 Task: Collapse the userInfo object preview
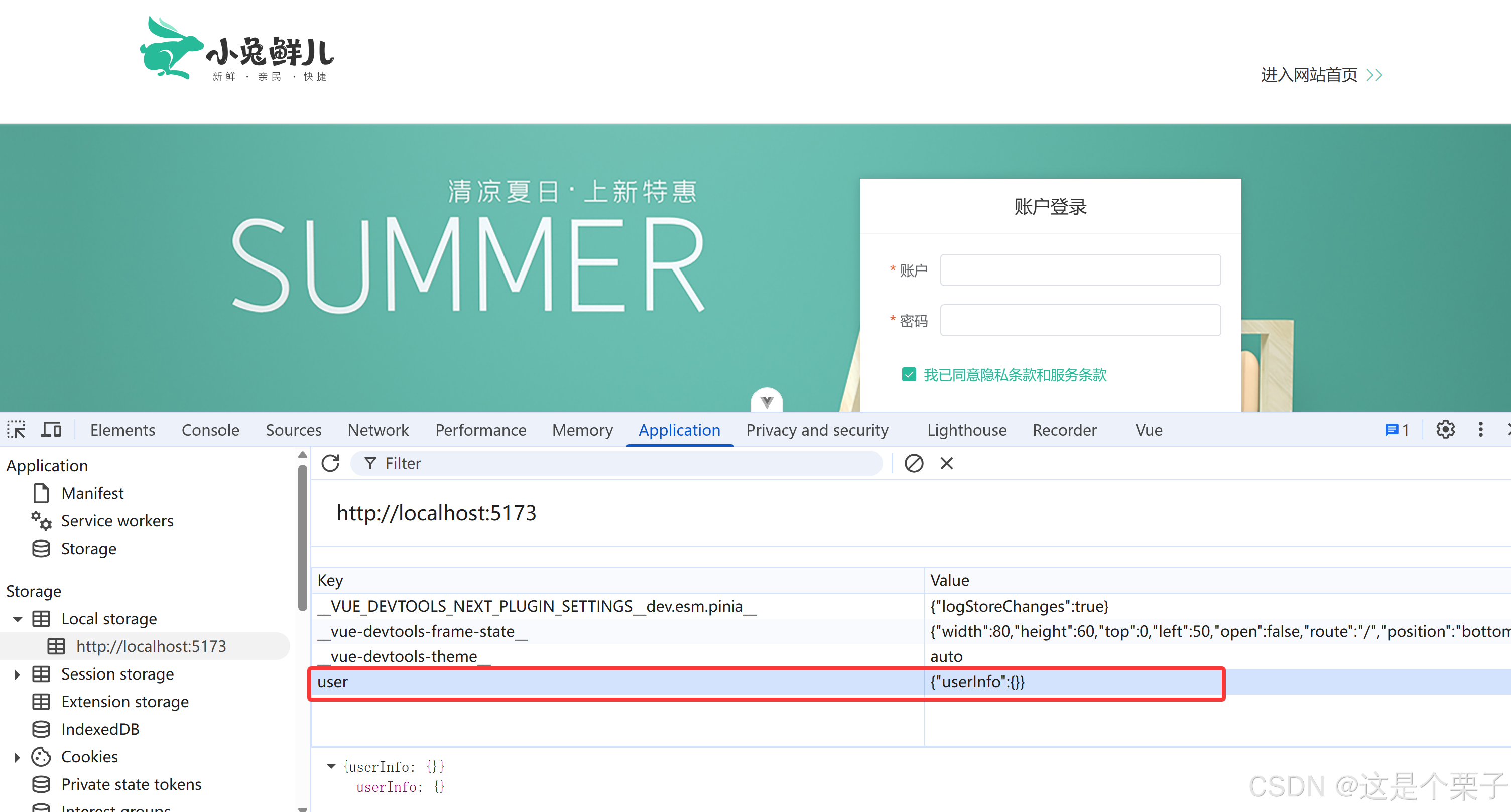[331, 766]
